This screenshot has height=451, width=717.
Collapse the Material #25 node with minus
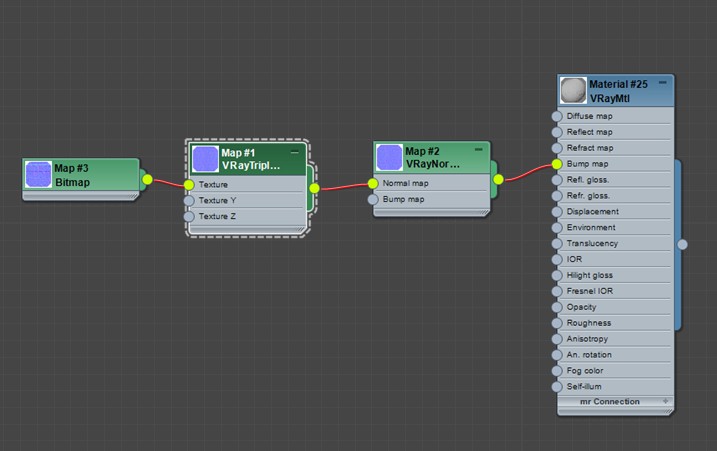pos(663,82)
